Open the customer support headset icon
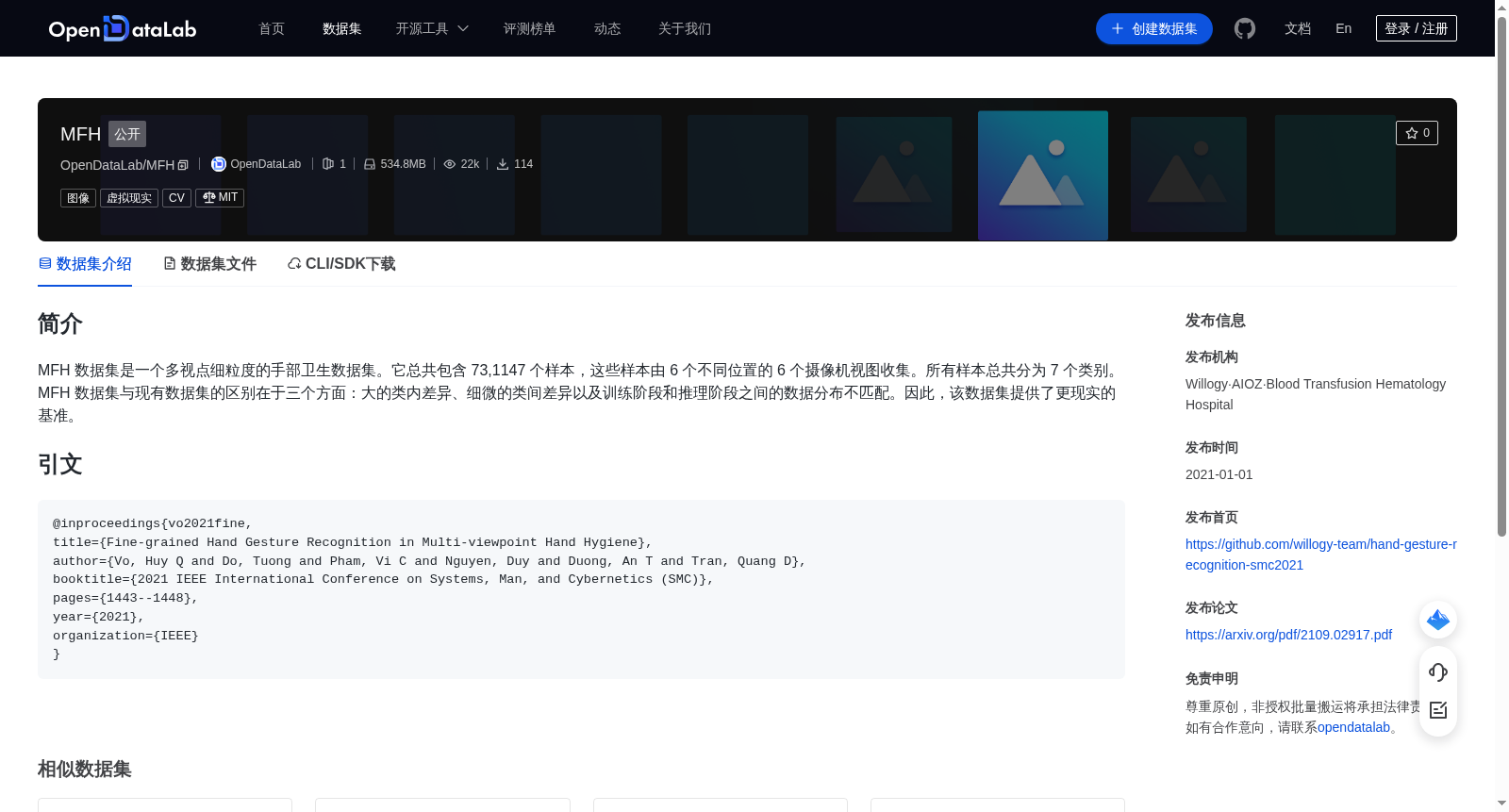Viewport: 1509px width, 812px height. tap(1438, 671)
